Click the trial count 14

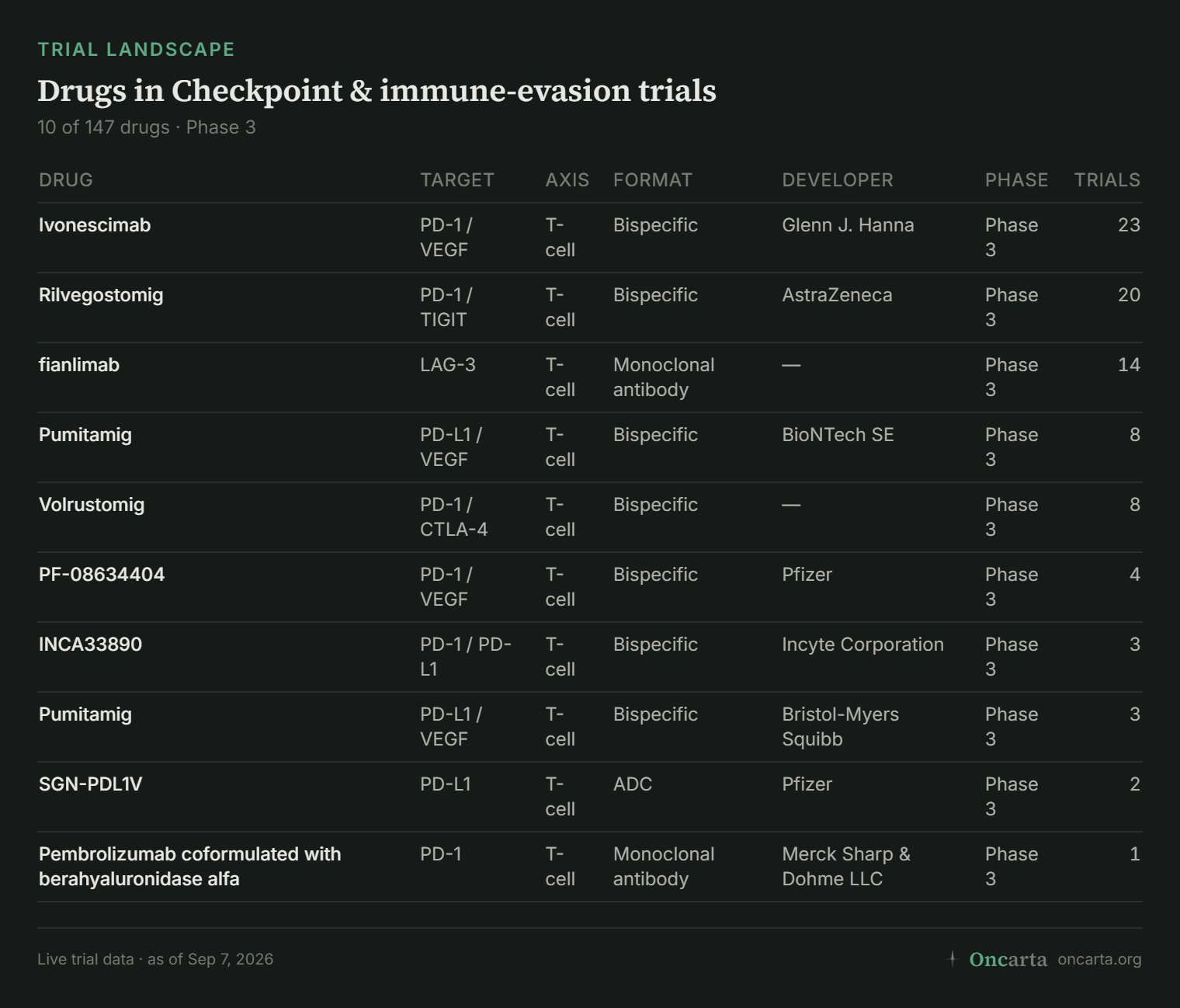(1129, 365)
